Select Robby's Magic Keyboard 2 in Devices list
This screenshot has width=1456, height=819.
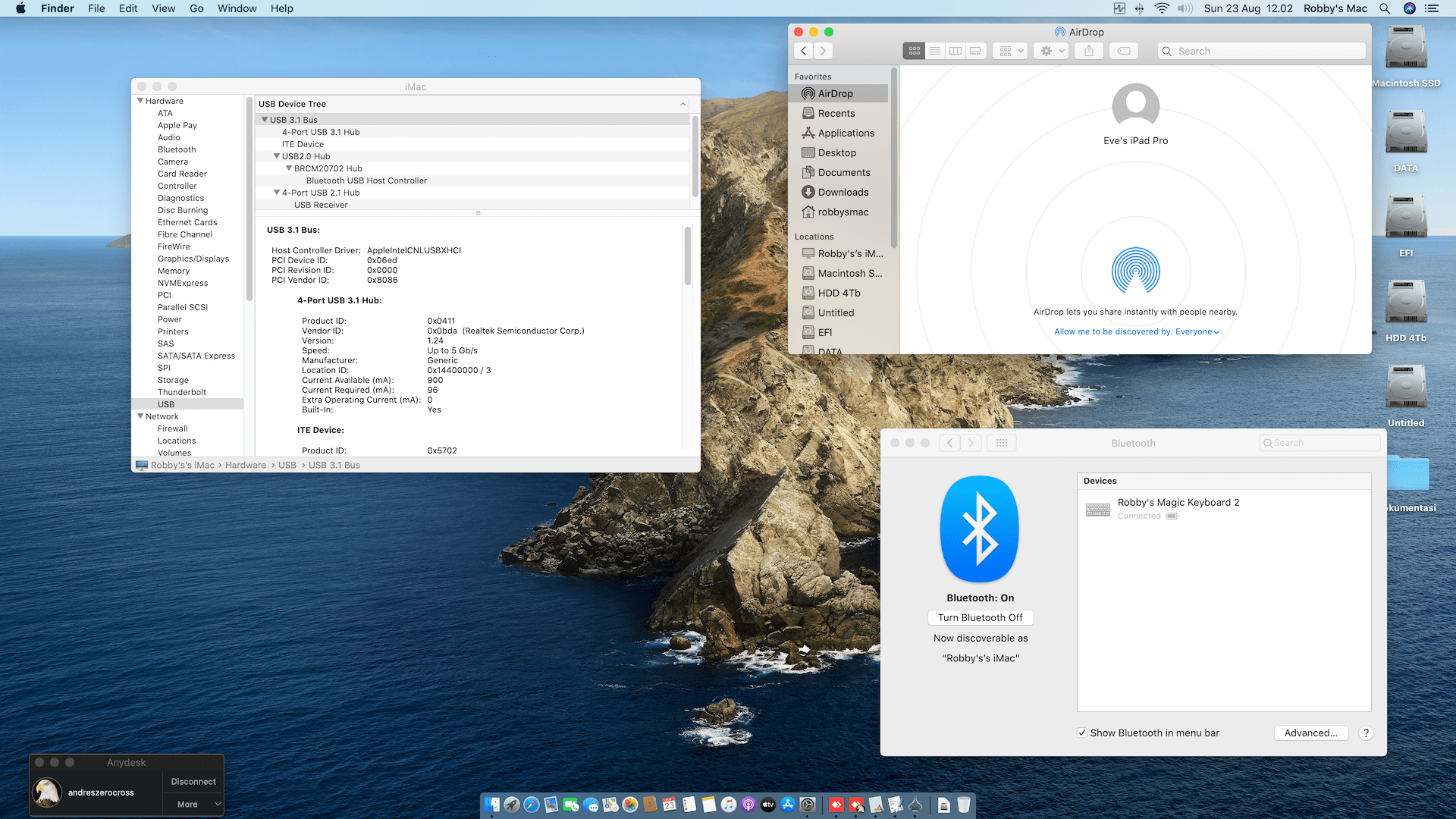[x=1224, y=509]
